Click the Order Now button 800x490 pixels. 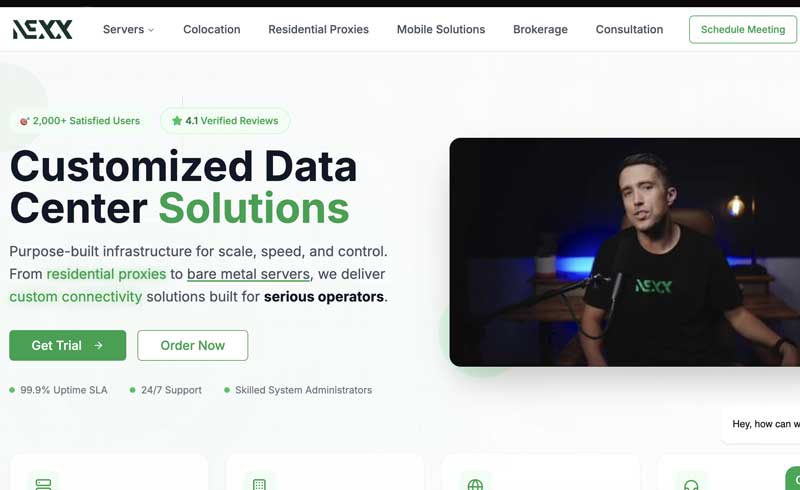click(192, 346)
